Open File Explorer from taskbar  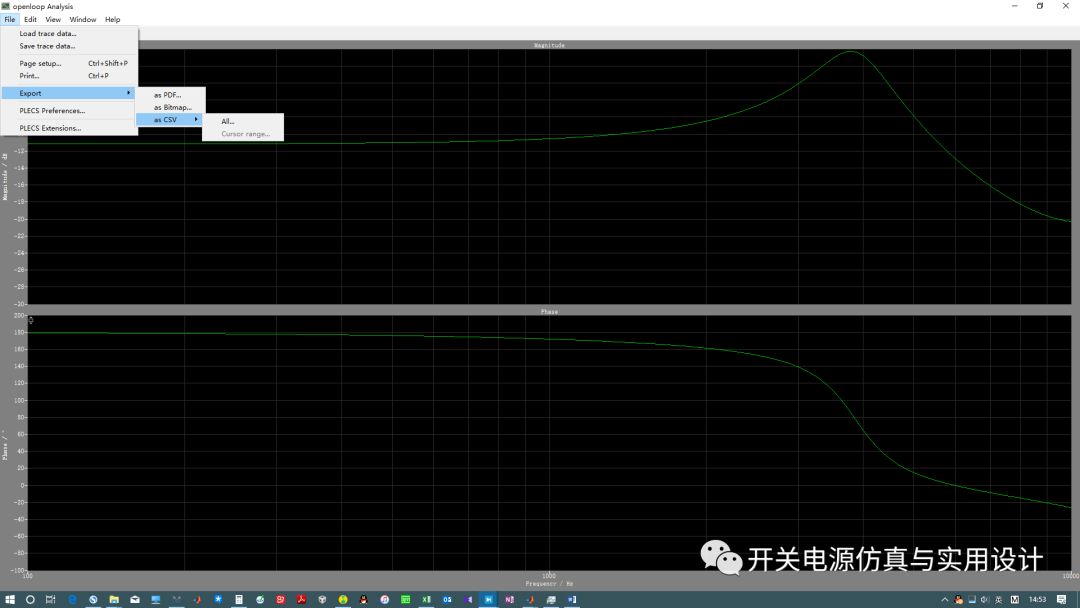point(114,600)
